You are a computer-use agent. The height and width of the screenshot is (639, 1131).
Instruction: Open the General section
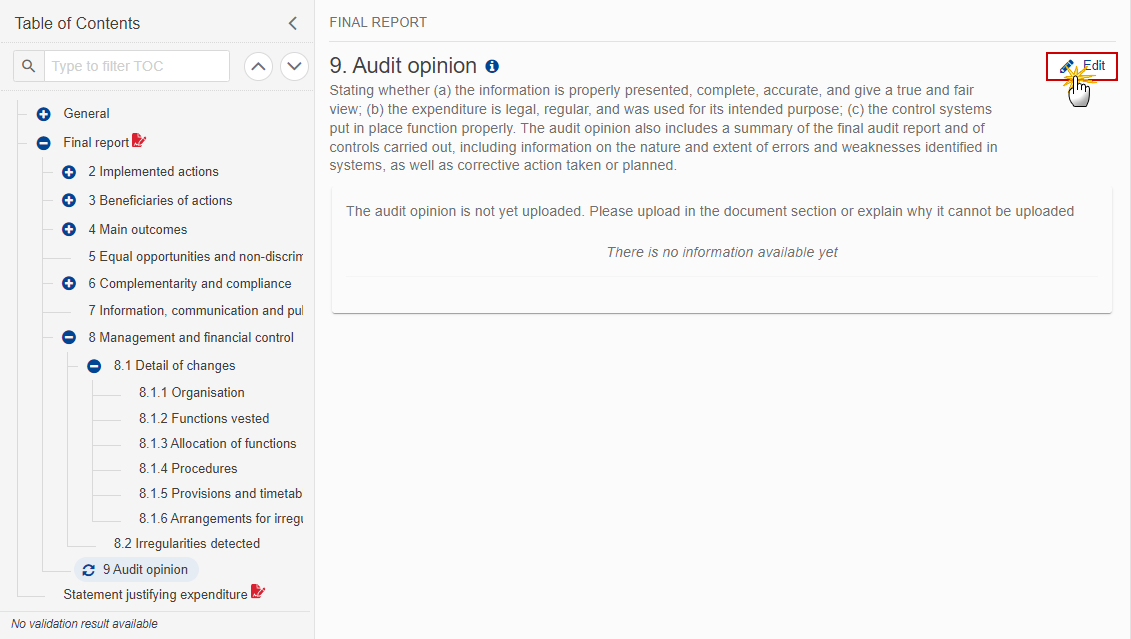[87, 113]
